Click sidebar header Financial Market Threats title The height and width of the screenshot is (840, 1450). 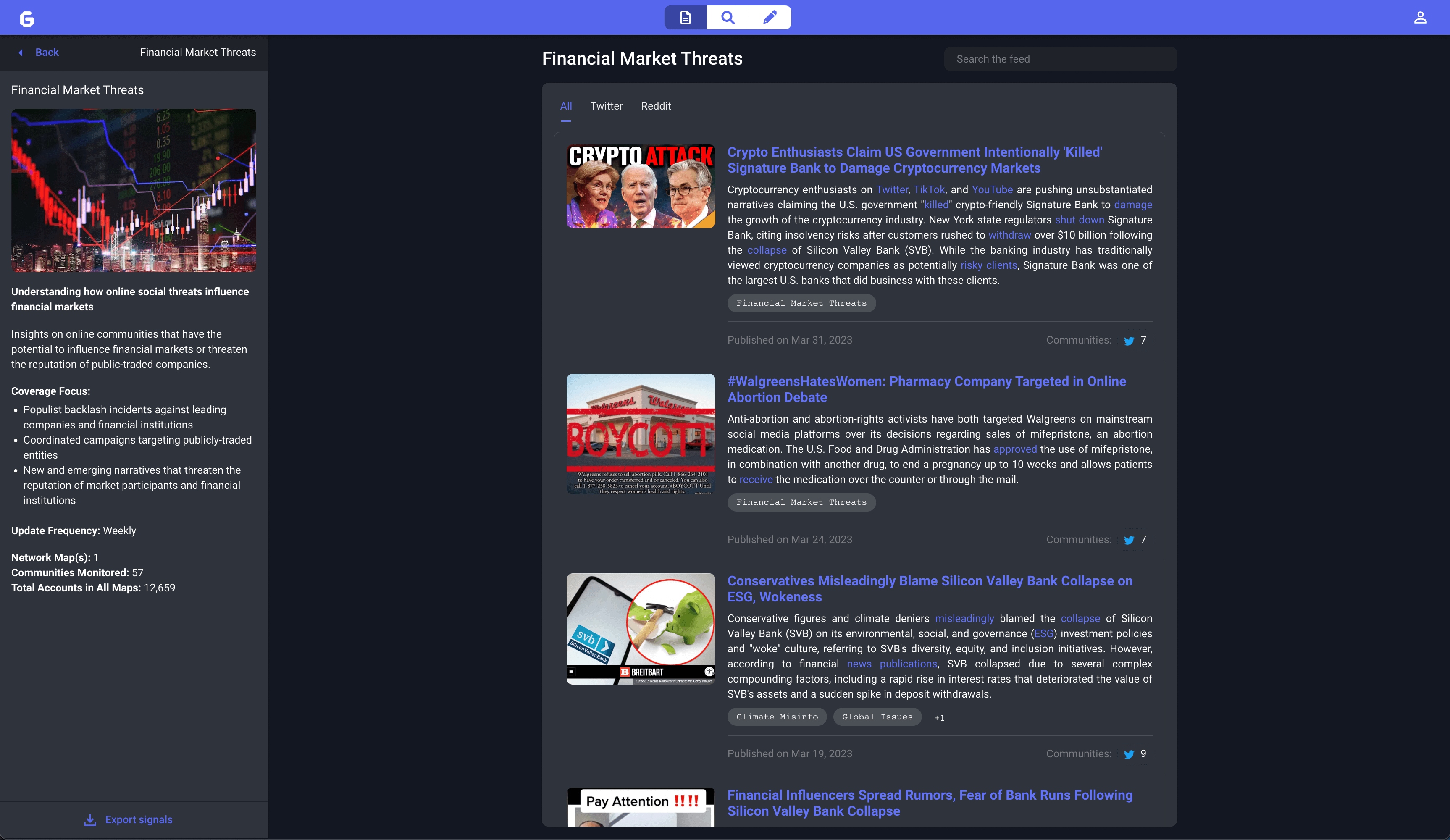pos(198,52)
